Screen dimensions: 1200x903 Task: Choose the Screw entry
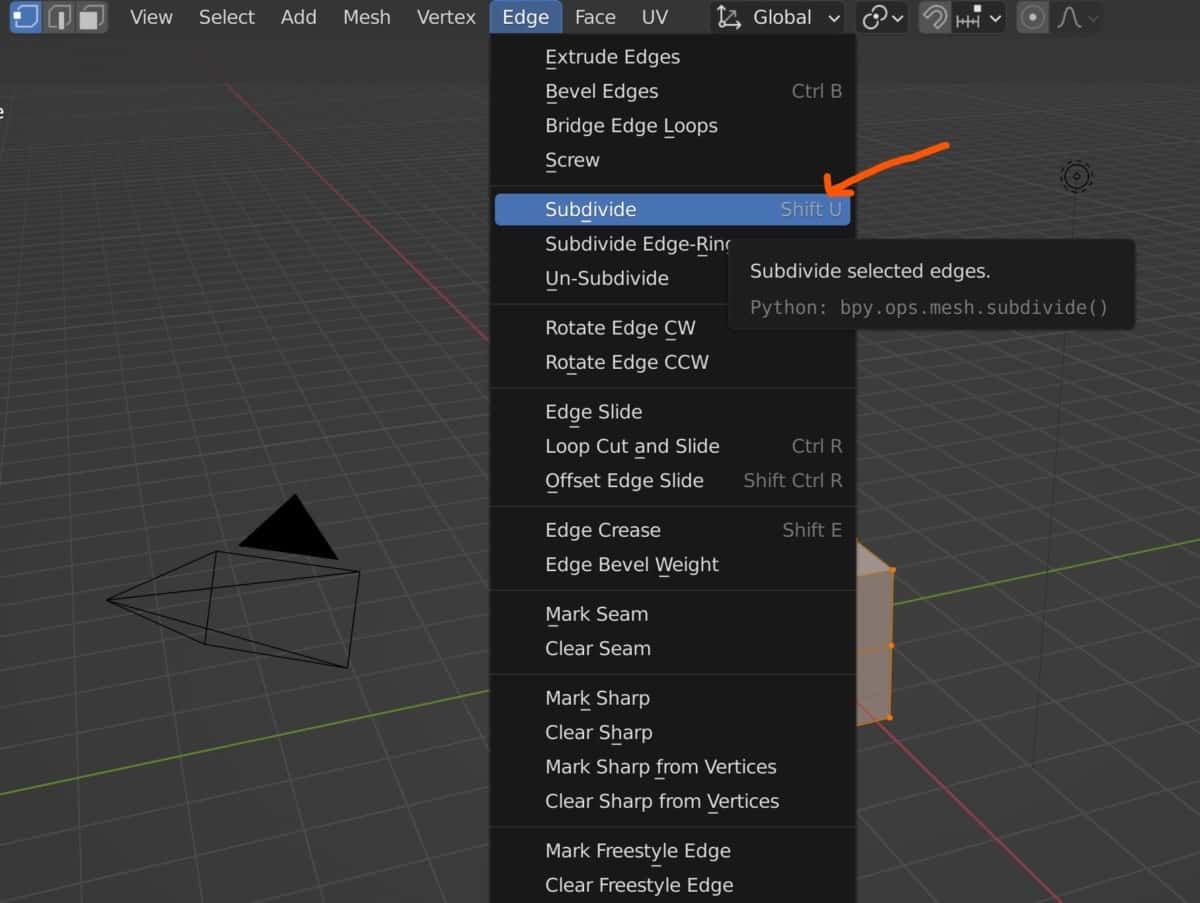(x=672, y=160)
